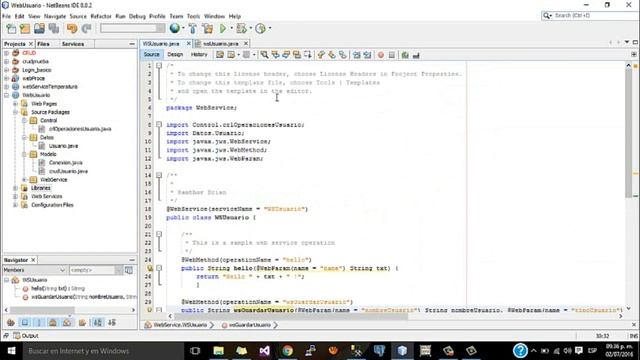The height and width of the screenshot is (360, 640).
Task: Expand the Libraries node
Action: point(16,188)
